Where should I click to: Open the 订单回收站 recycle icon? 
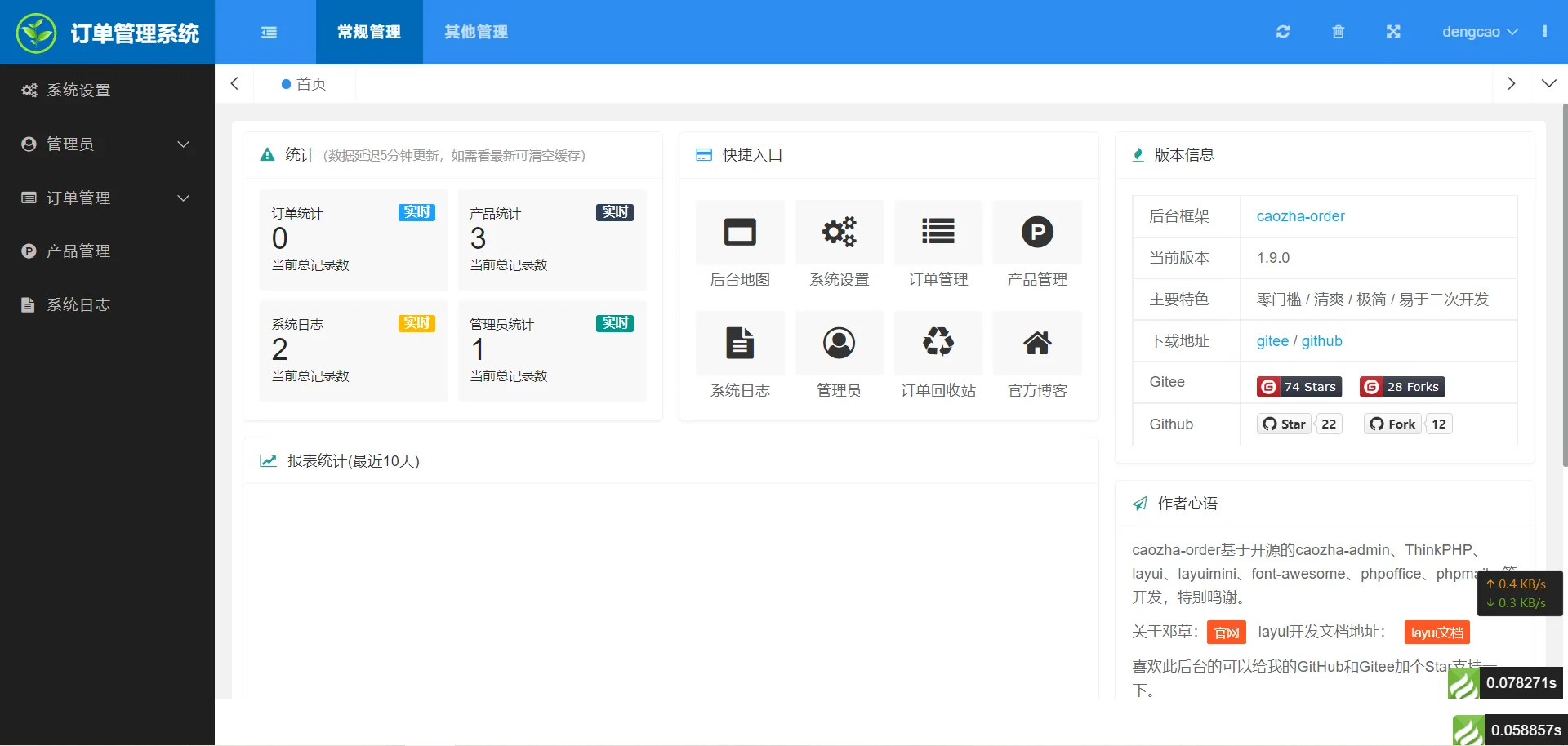(938, 343)
